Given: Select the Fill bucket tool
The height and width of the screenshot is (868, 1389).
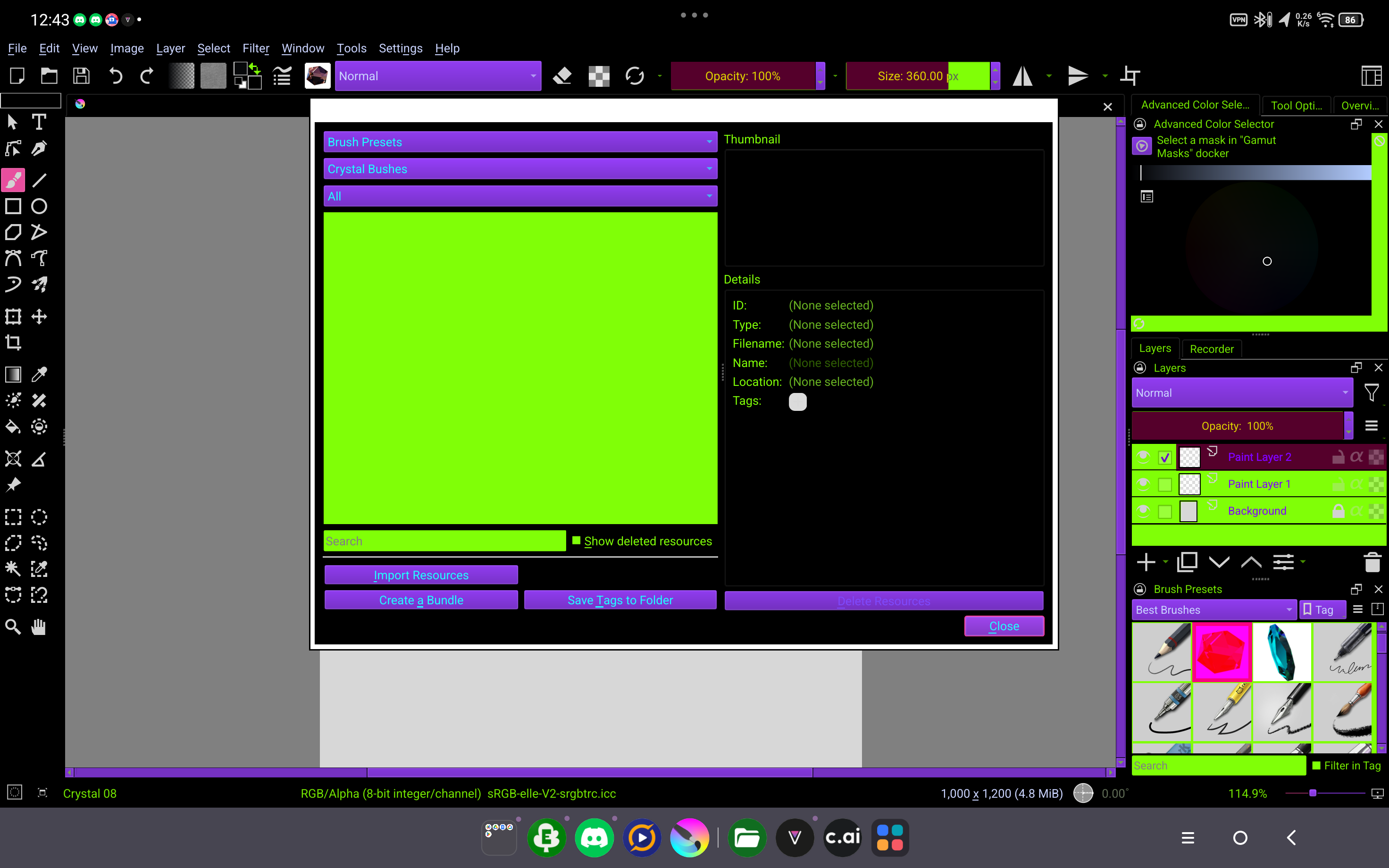Looking at the screenshot, I should click(13, 426).
